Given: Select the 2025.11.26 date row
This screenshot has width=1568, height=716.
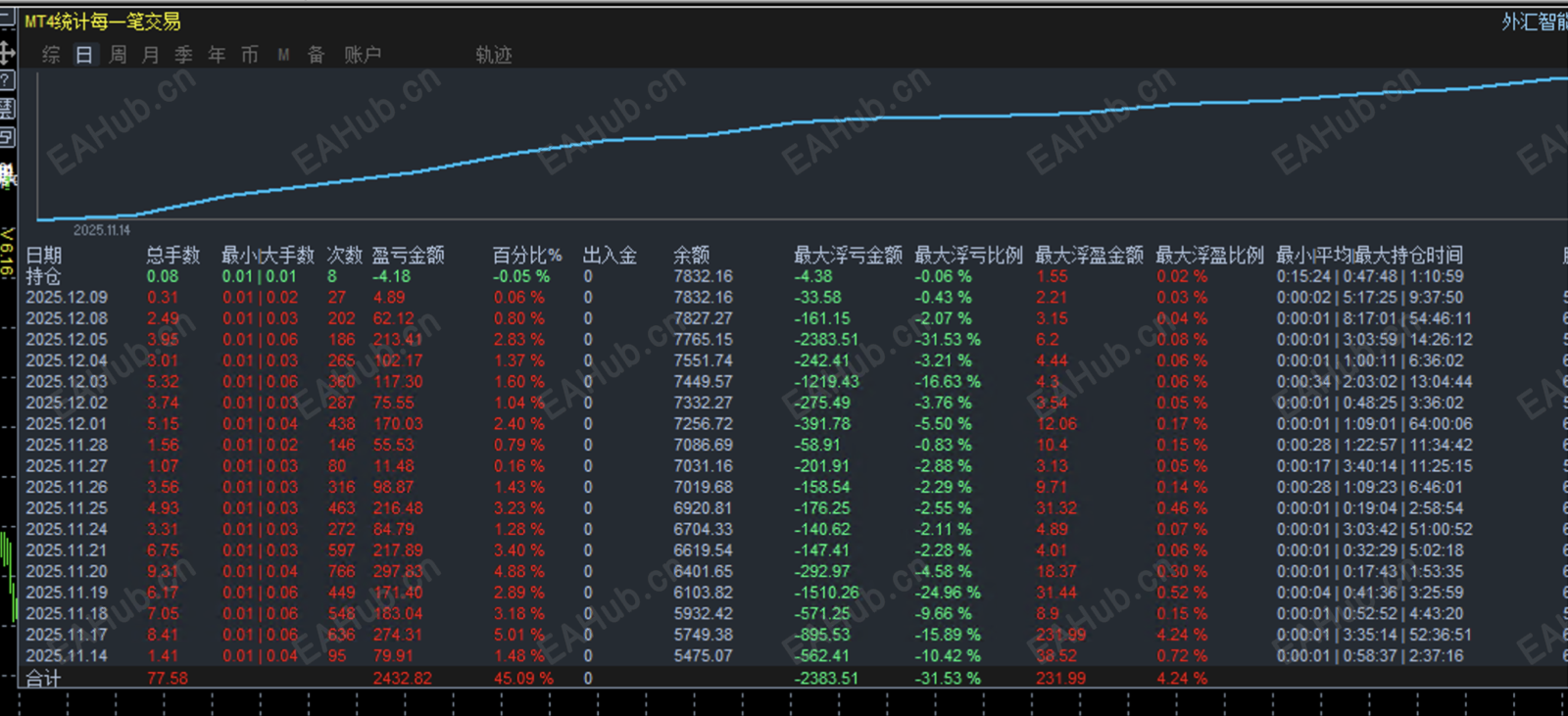Looking at the screenshot, I should 67,488.
